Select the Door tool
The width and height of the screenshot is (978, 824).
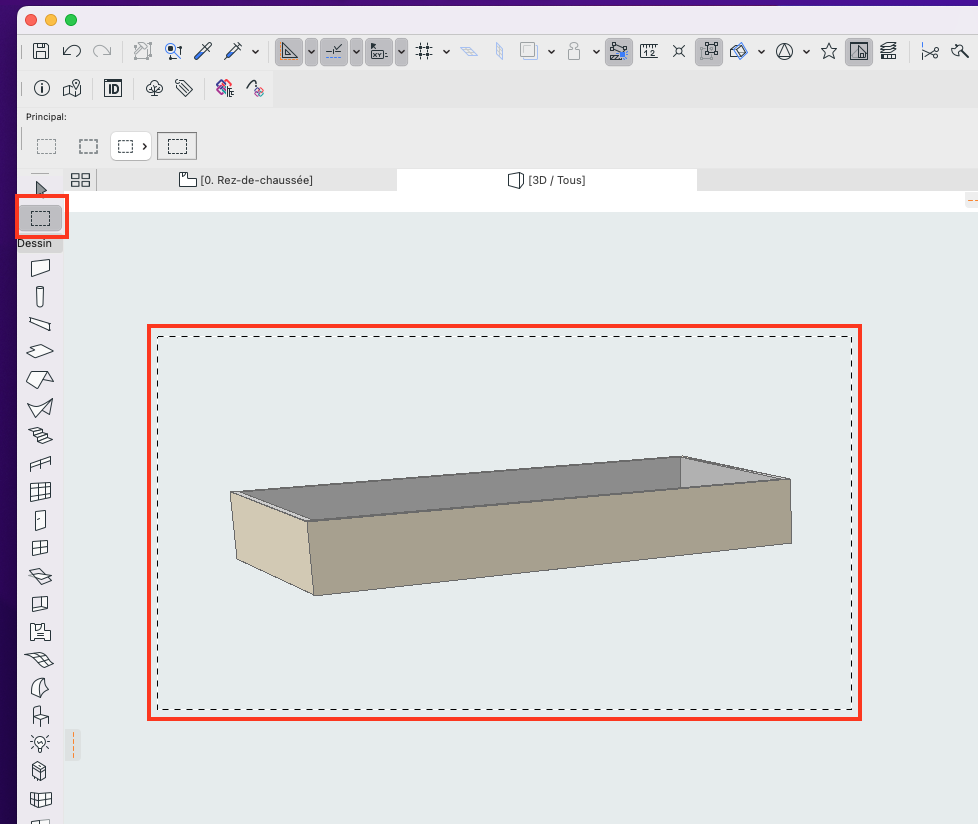click(41, 520)
